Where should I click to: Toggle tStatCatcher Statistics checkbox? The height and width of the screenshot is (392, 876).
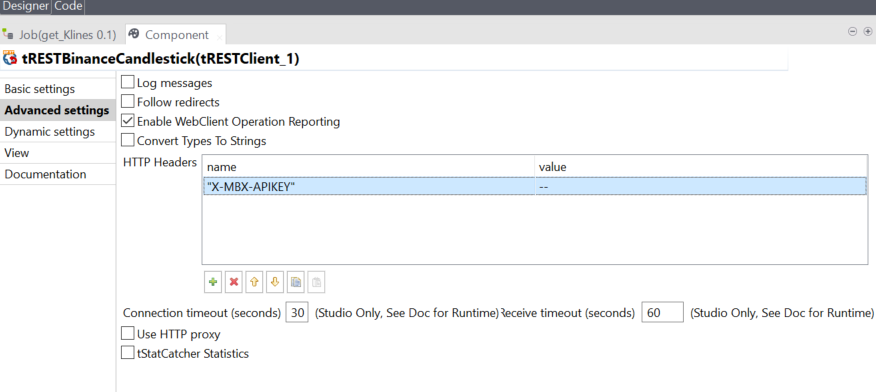(128, 353)
